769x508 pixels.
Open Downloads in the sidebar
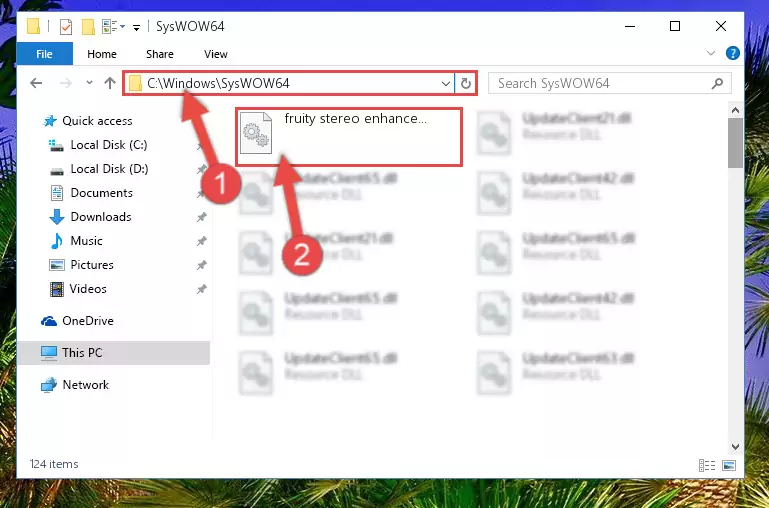(101, 217)
